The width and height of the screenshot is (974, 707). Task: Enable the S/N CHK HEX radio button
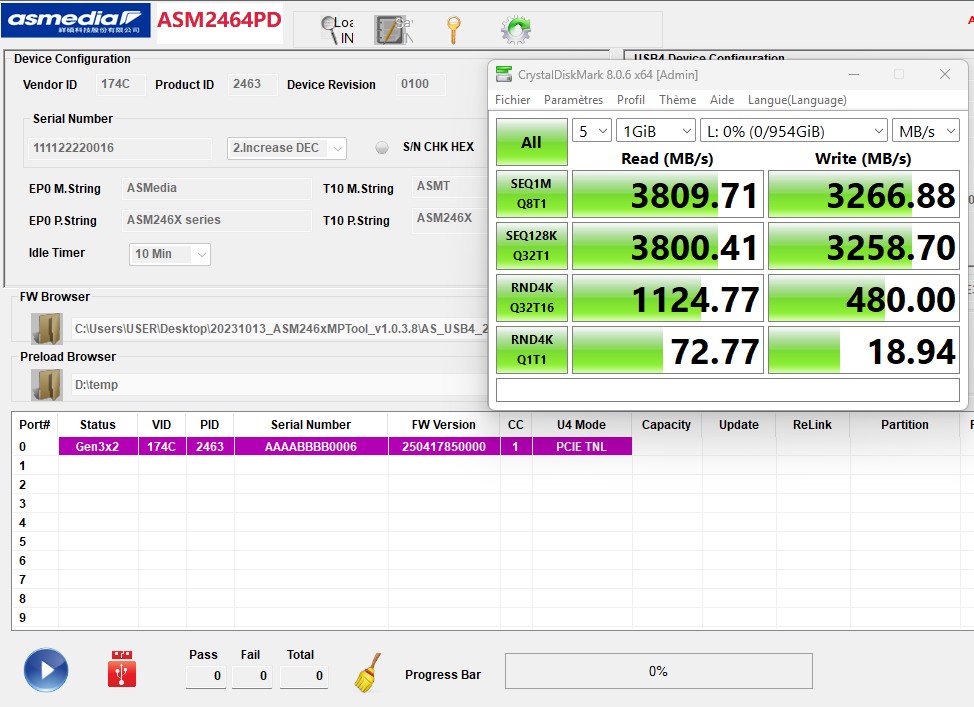tap(382, 148)
